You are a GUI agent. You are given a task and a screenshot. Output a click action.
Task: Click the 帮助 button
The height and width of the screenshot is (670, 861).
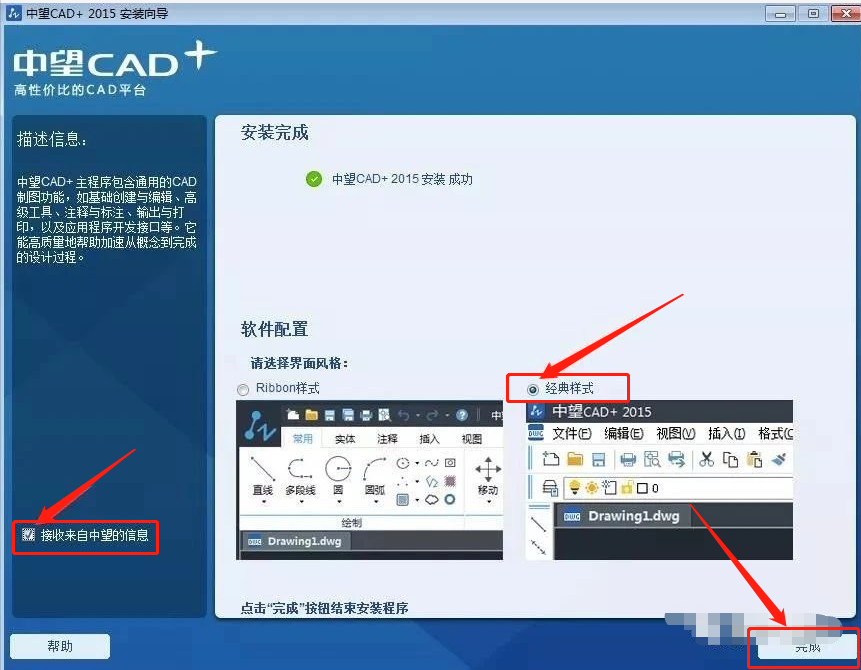tap(60, 646)
